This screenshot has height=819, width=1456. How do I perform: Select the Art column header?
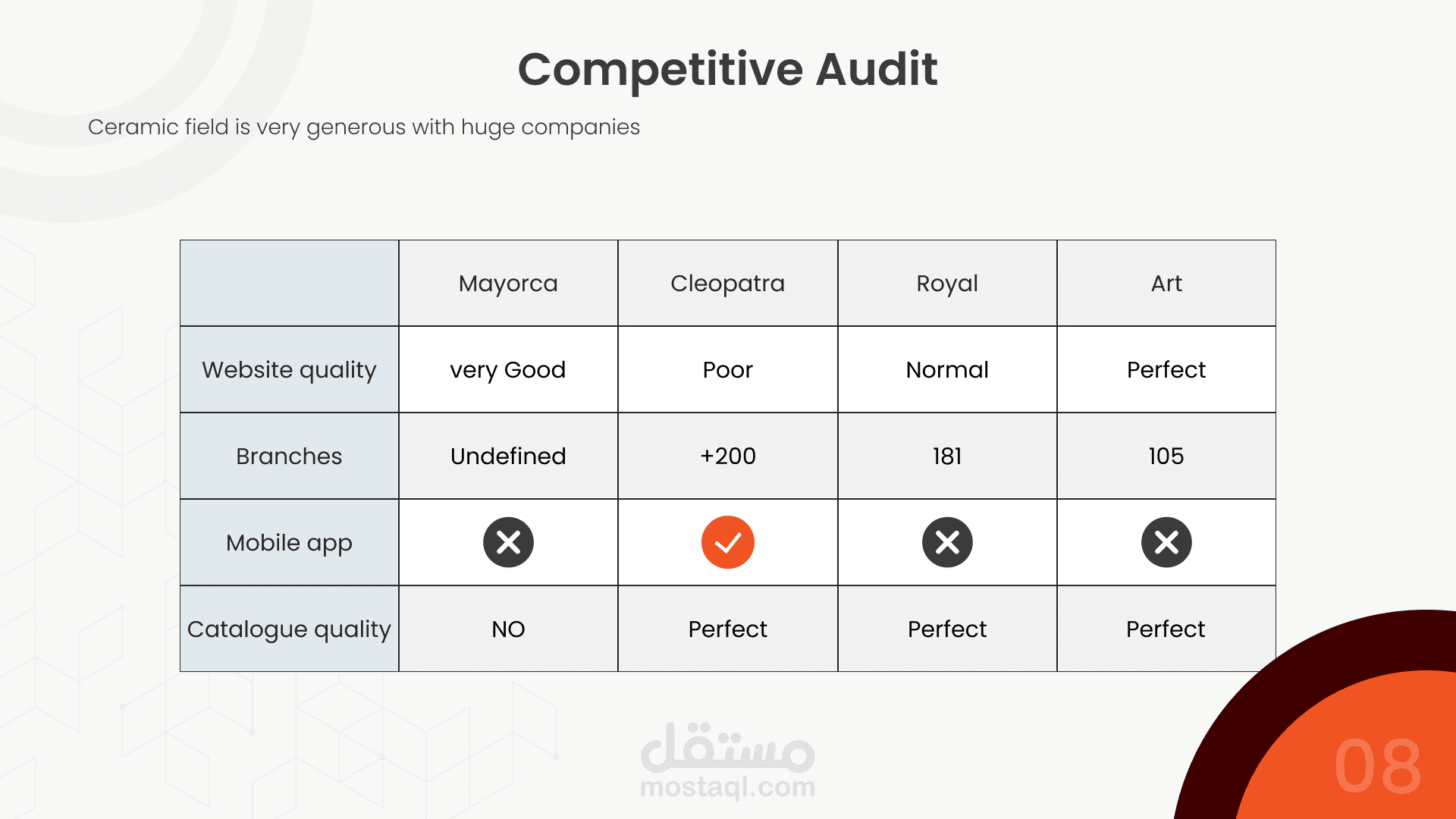click(x=1166, y=284)
